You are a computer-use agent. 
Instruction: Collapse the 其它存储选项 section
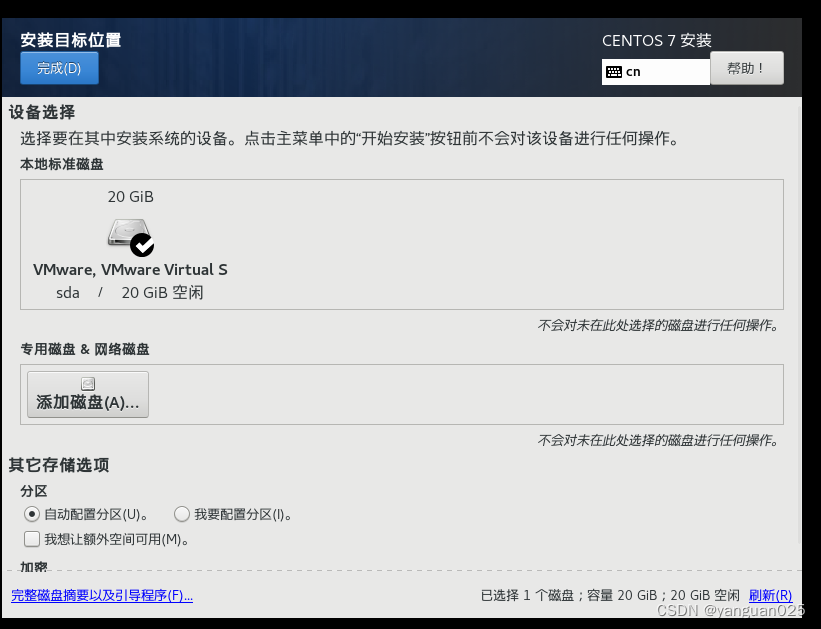(51, 465)
